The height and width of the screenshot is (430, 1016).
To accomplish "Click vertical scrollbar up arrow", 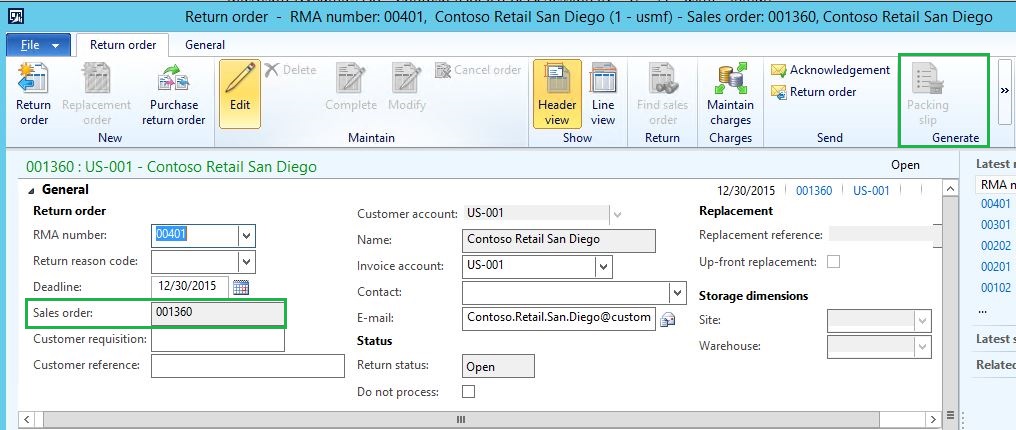I will [x=950, y=188].
